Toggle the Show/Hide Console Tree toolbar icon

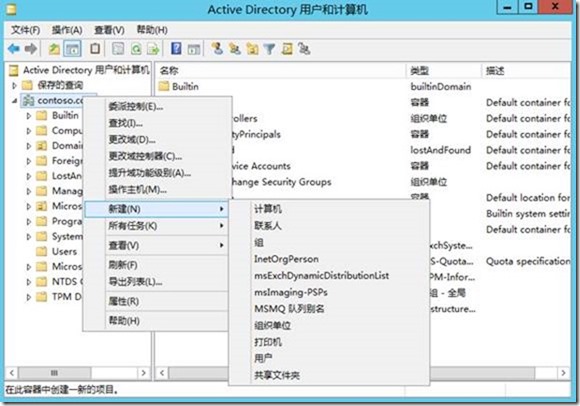tap(72, 49)
